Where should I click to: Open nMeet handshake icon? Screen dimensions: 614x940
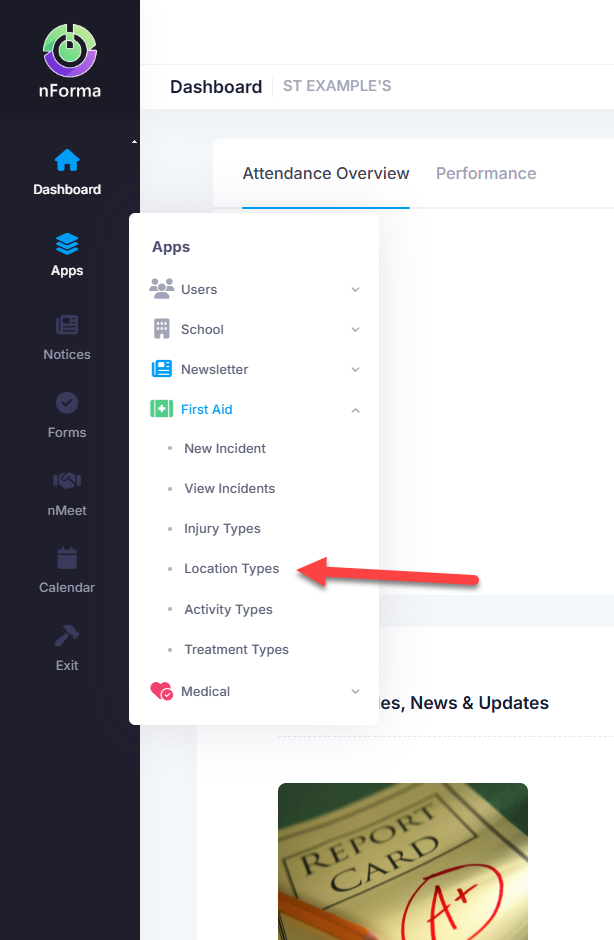(x=67, y=480)
